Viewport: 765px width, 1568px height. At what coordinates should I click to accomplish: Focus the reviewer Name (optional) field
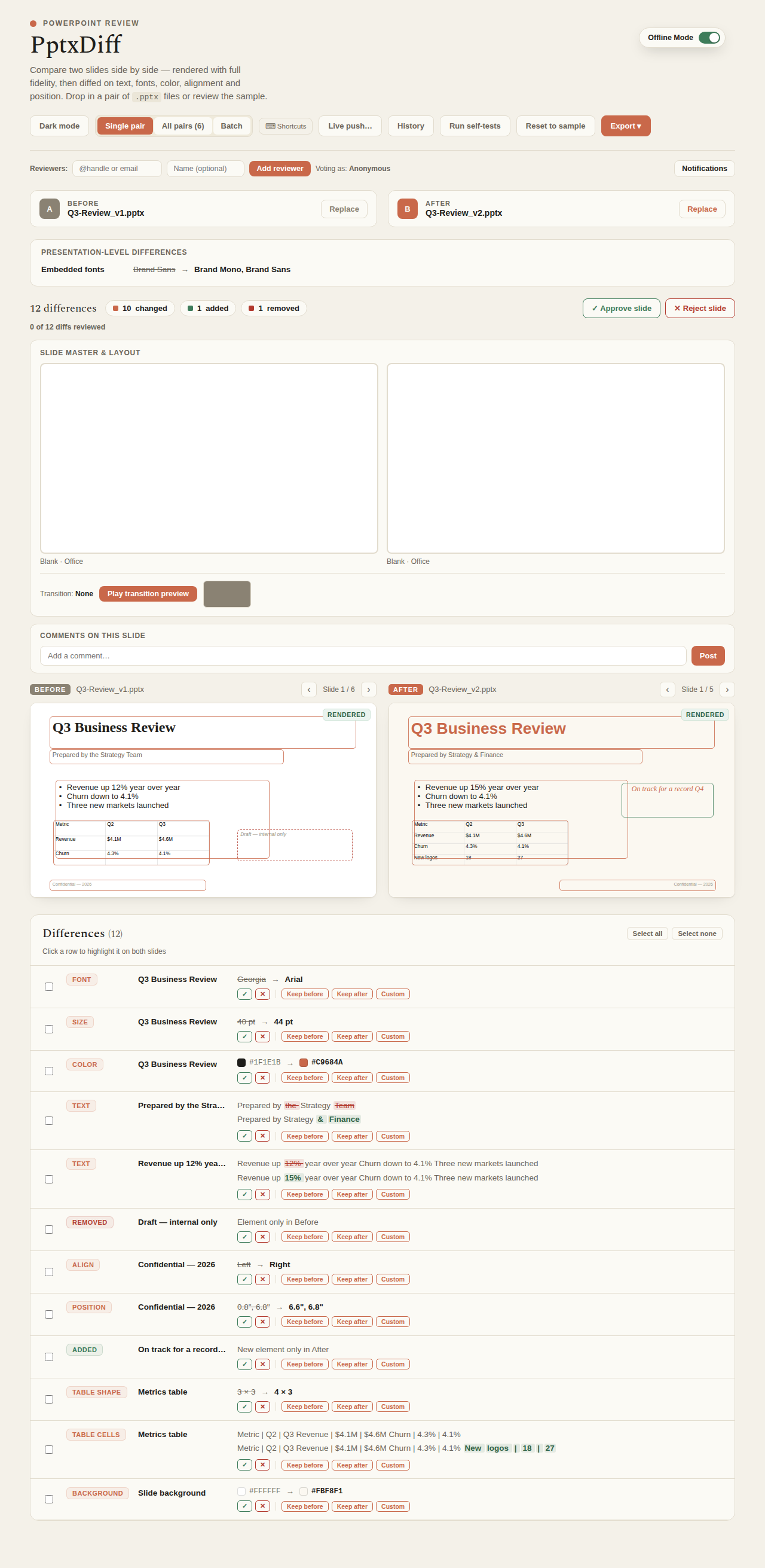(x=205, y=169)
